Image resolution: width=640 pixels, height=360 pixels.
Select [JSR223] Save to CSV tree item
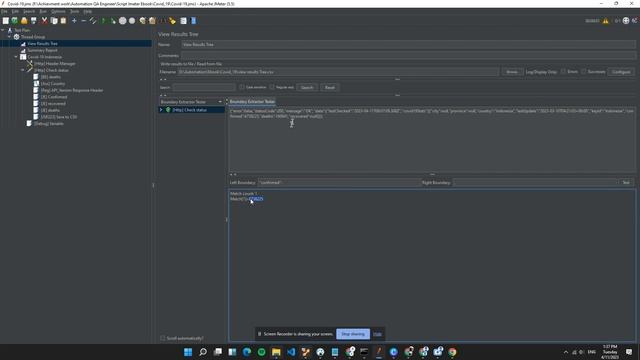(x=59, y=117)
